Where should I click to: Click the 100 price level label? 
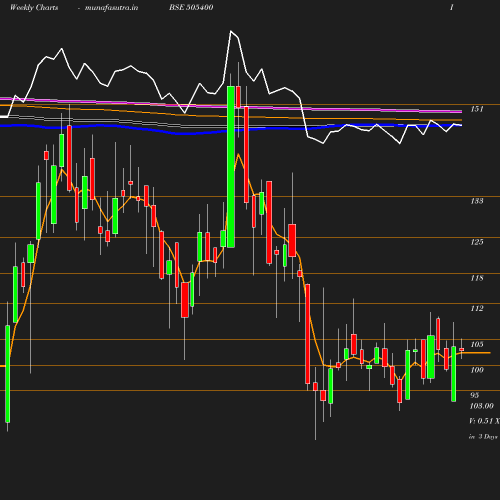click(x=477, y=370)
